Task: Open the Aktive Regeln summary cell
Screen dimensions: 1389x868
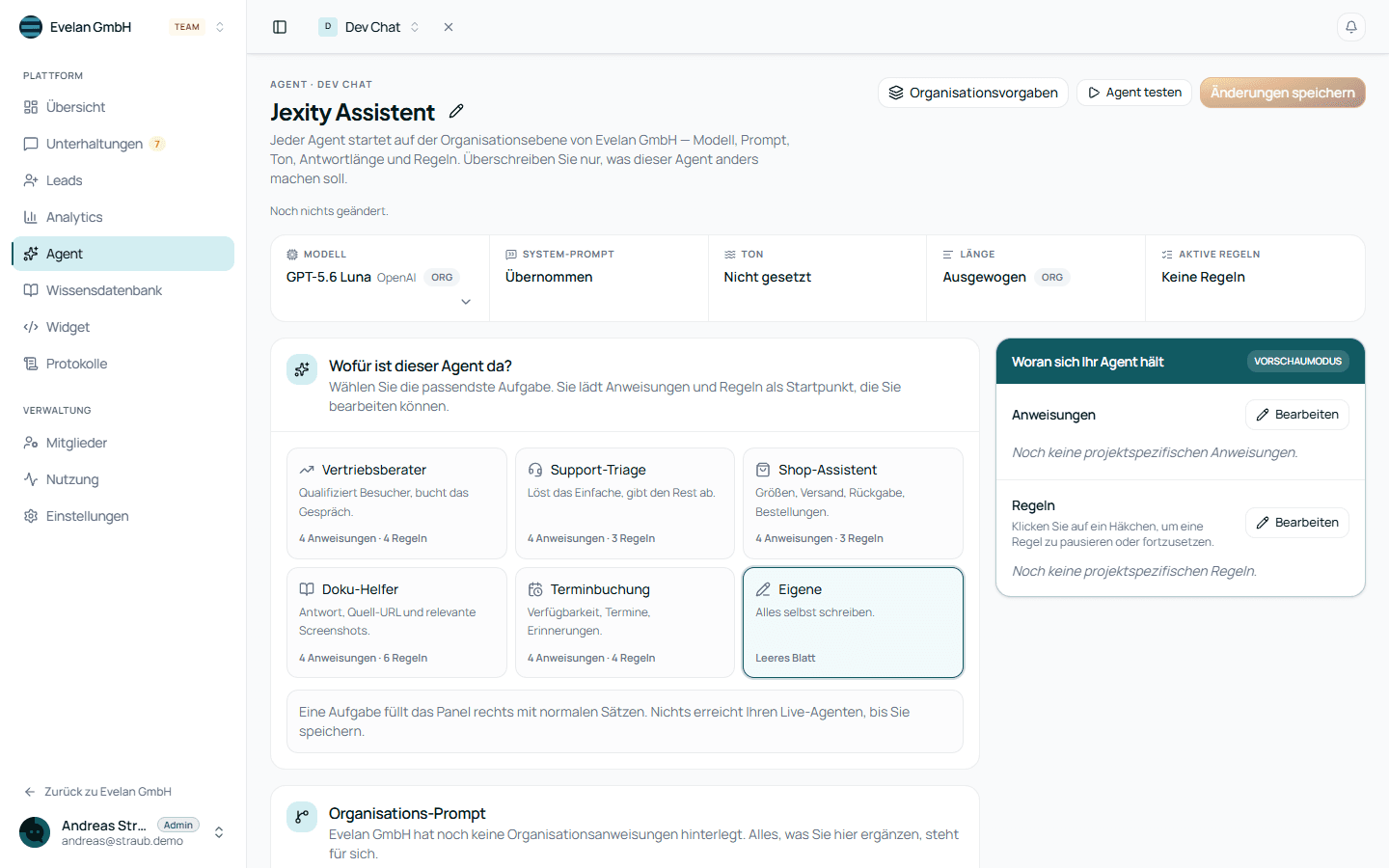Action: pos(1255,279)
